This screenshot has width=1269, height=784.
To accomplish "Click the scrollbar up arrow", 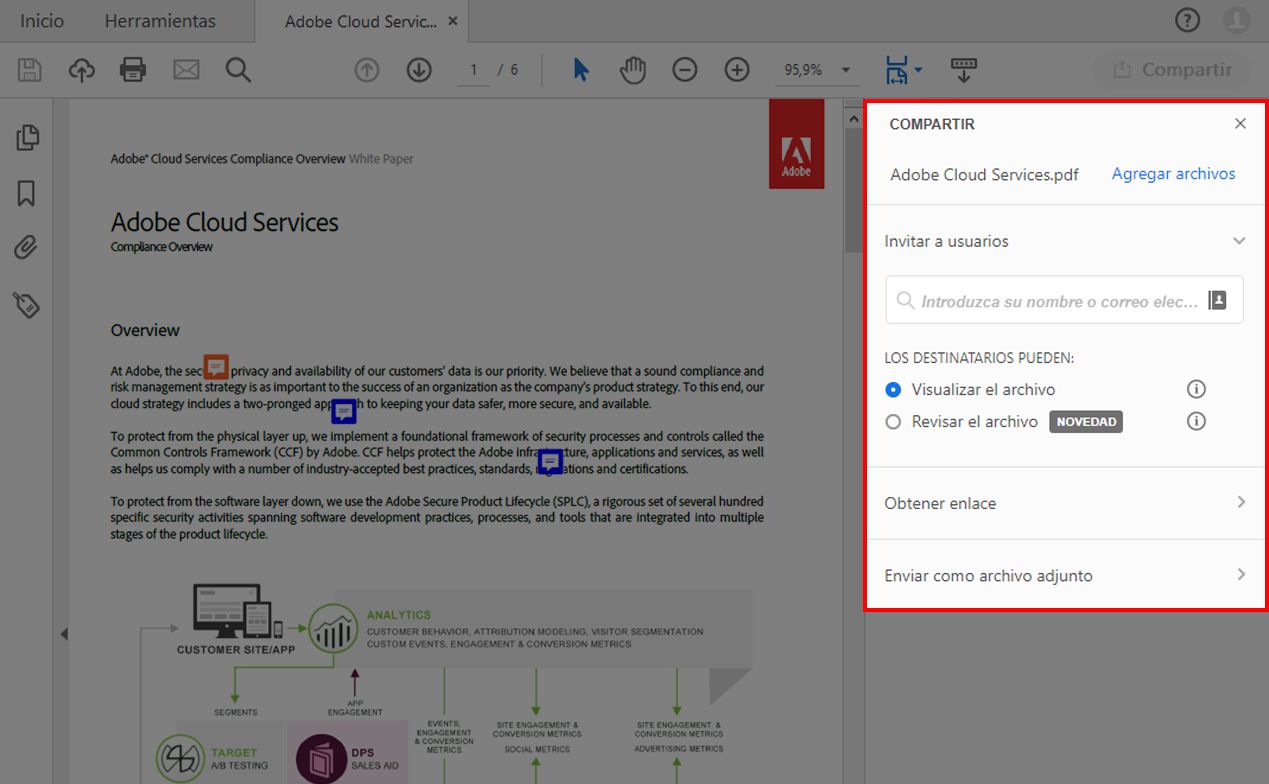I will point(854,120).
